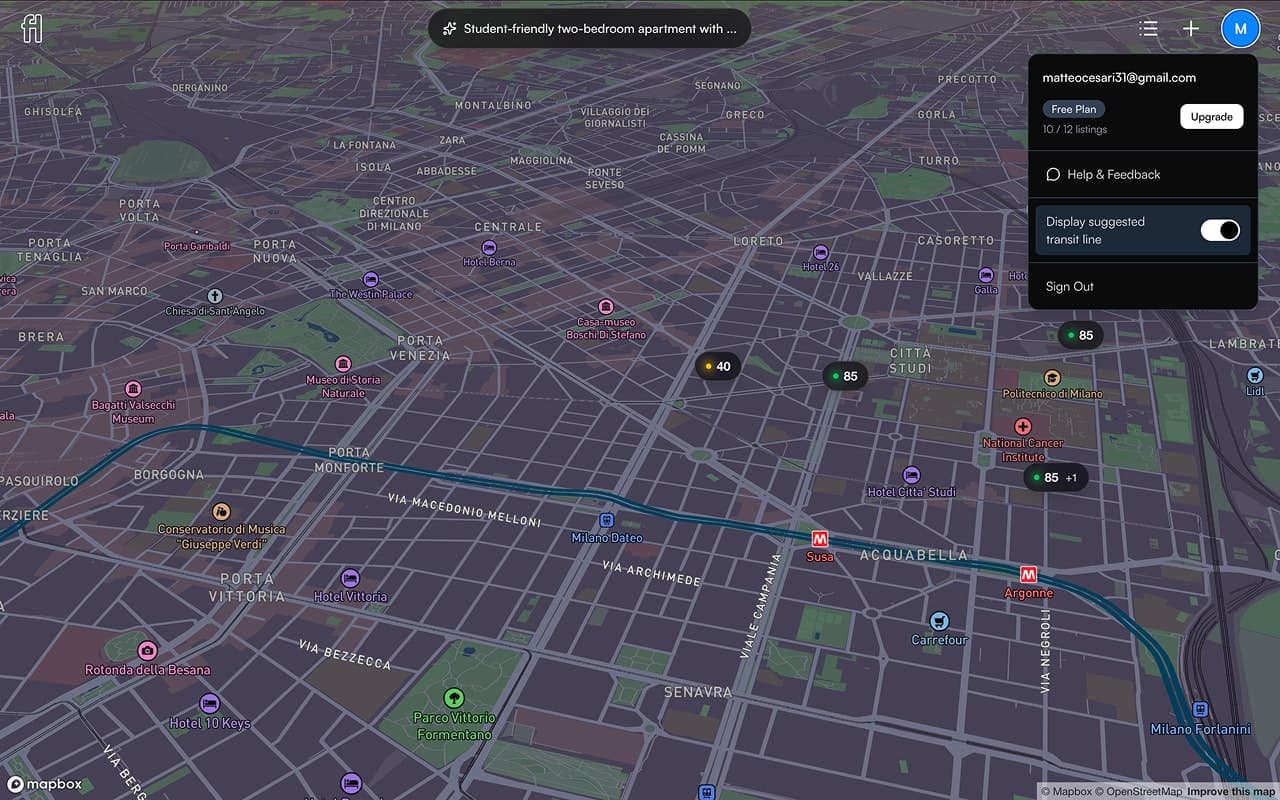Screen dimensions: 1280x800
Task: Click the app logo in top-left corner
Action: click(31, 29)
